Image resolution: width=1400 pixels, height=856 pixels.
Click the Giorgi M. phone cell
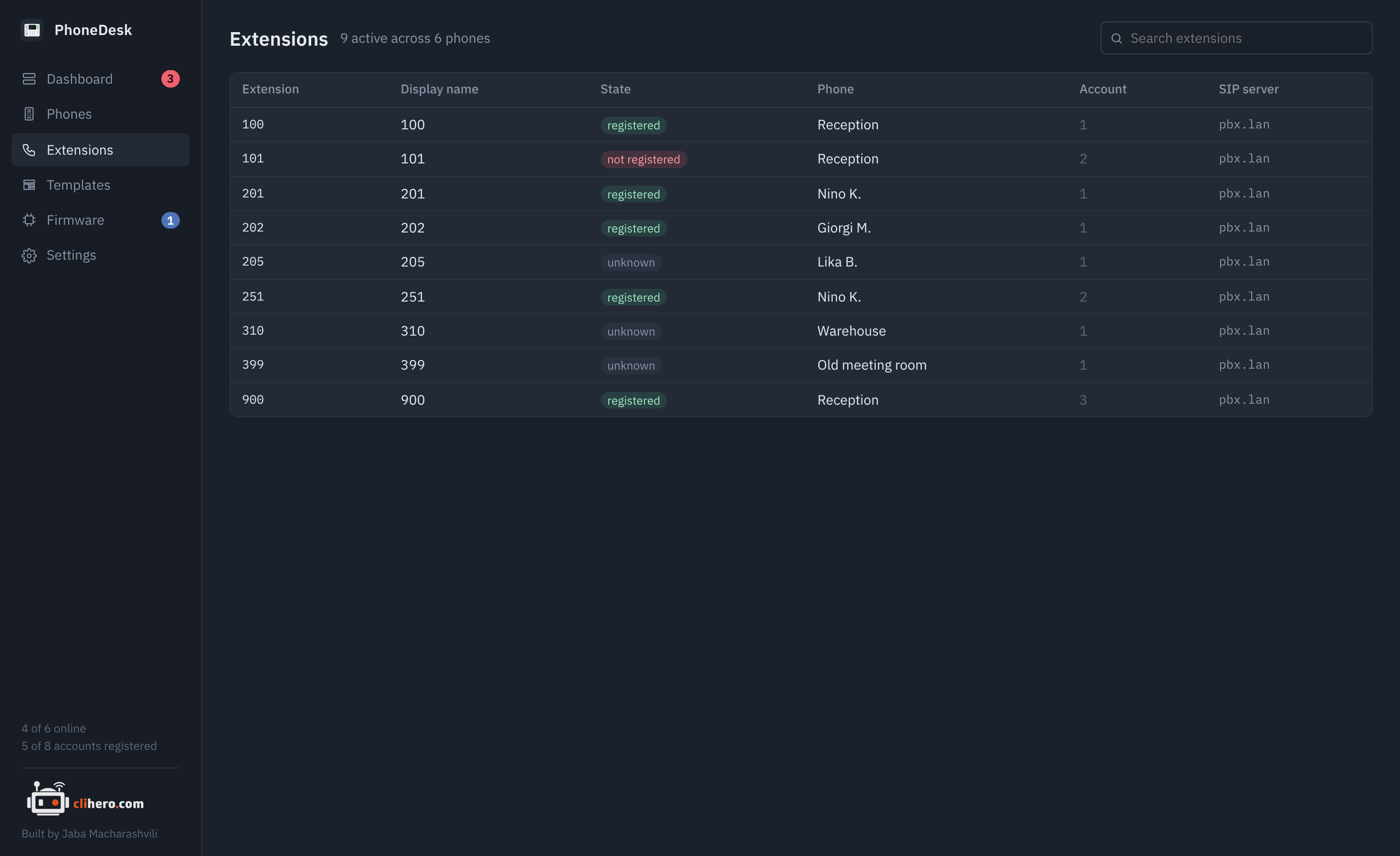[844, 228]
